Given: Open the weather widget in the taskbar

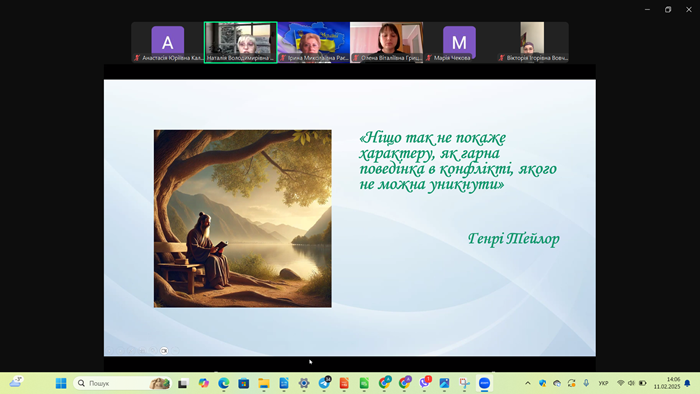Looking at the screenshot, I should point(16,382).
